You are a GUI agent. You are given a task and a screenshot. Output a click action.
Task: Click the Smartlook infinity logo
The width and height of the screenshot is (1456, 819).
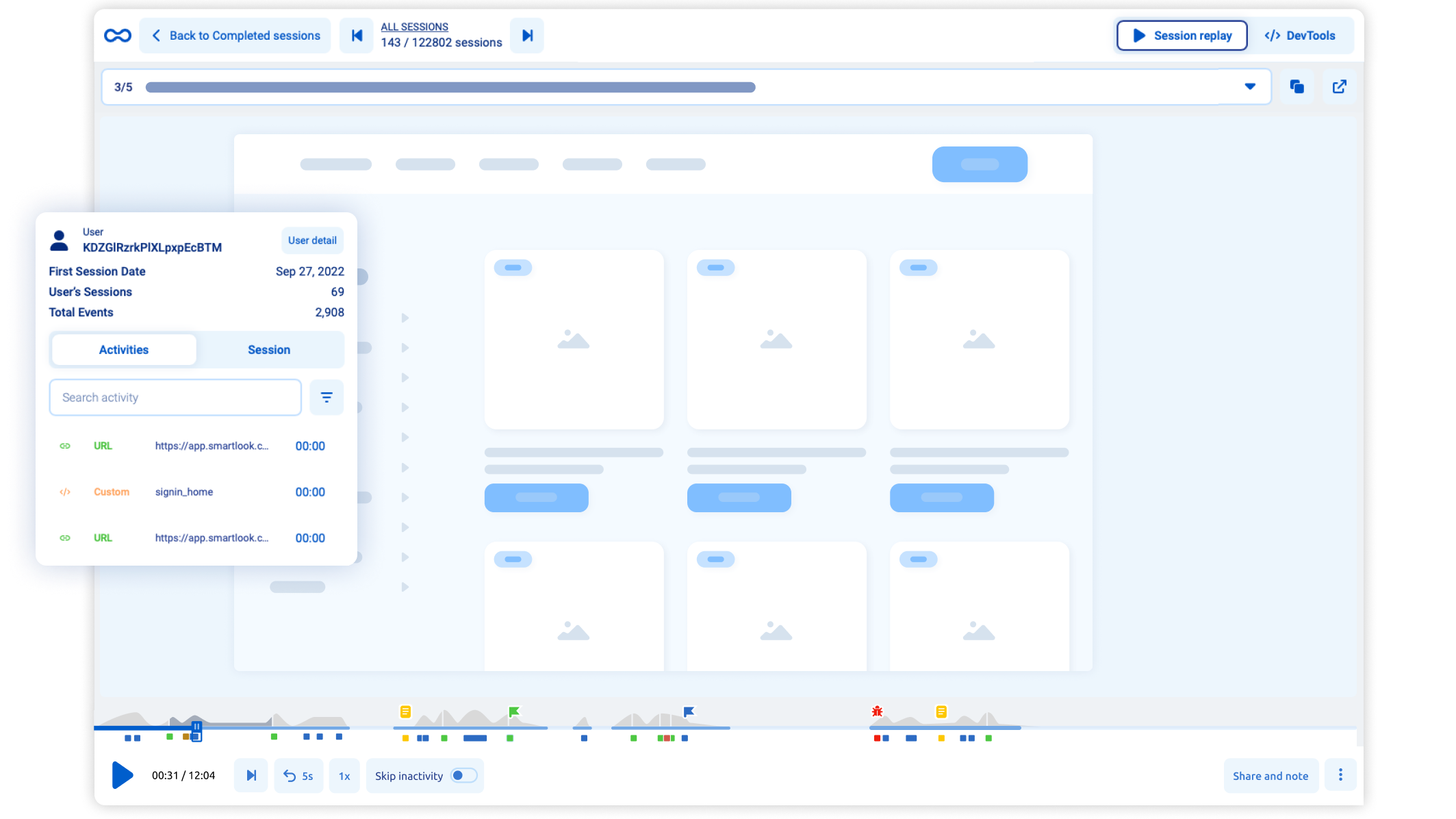coord(117,36)
